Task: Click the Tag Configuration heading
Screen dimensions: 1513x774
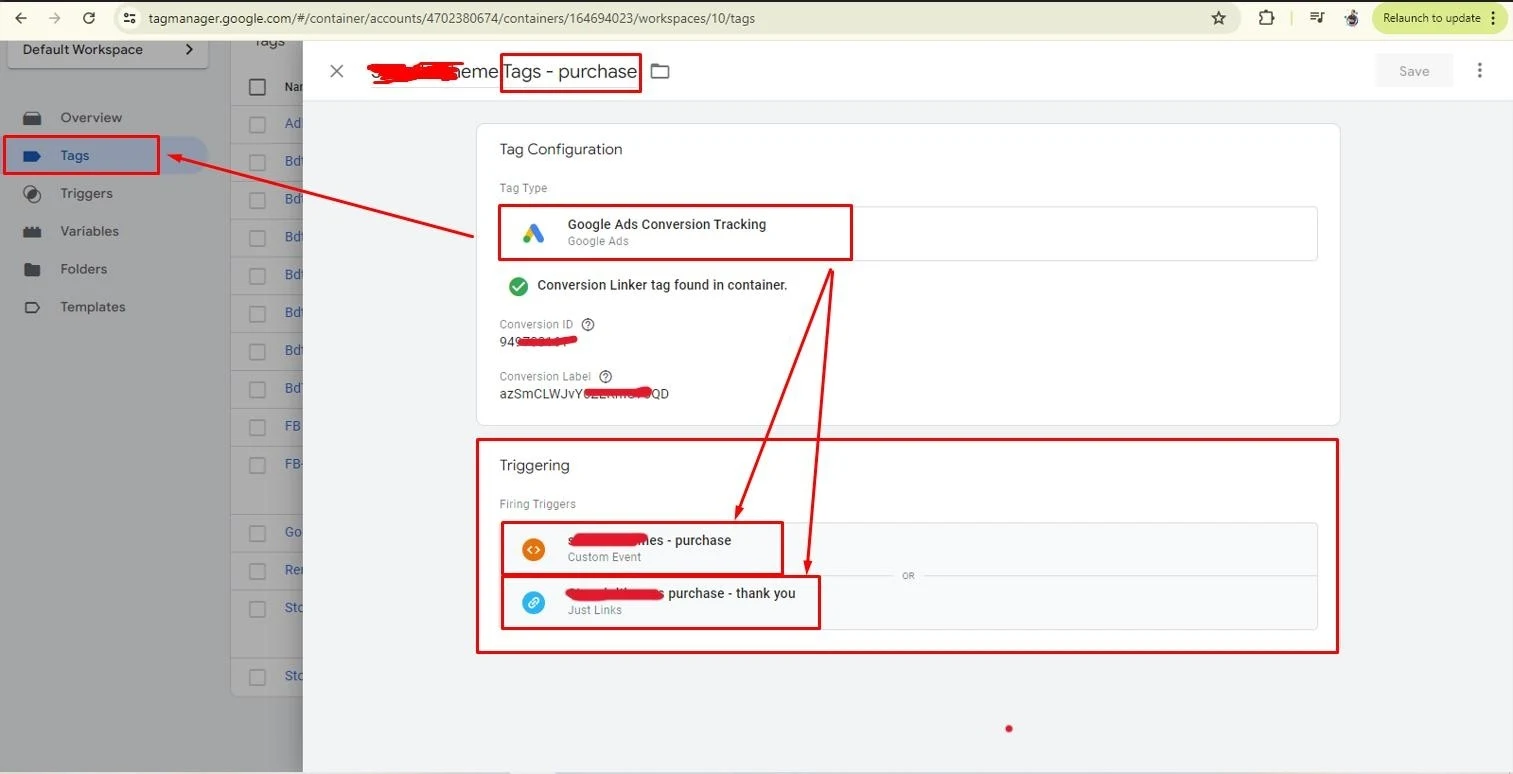Action: 561,149
